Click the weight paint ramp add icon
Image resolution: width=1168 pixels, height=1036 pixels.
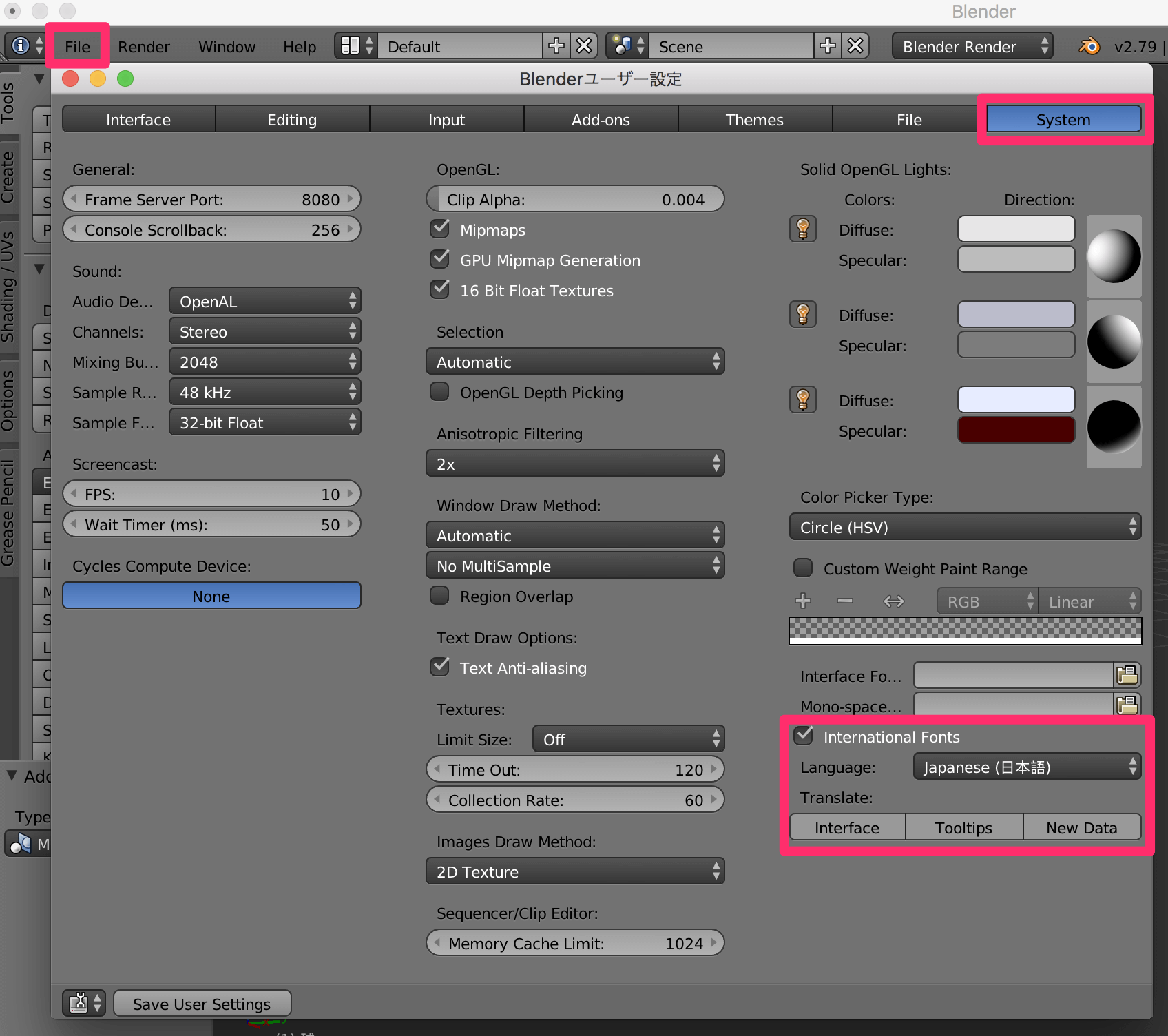(x=803, y=601)
